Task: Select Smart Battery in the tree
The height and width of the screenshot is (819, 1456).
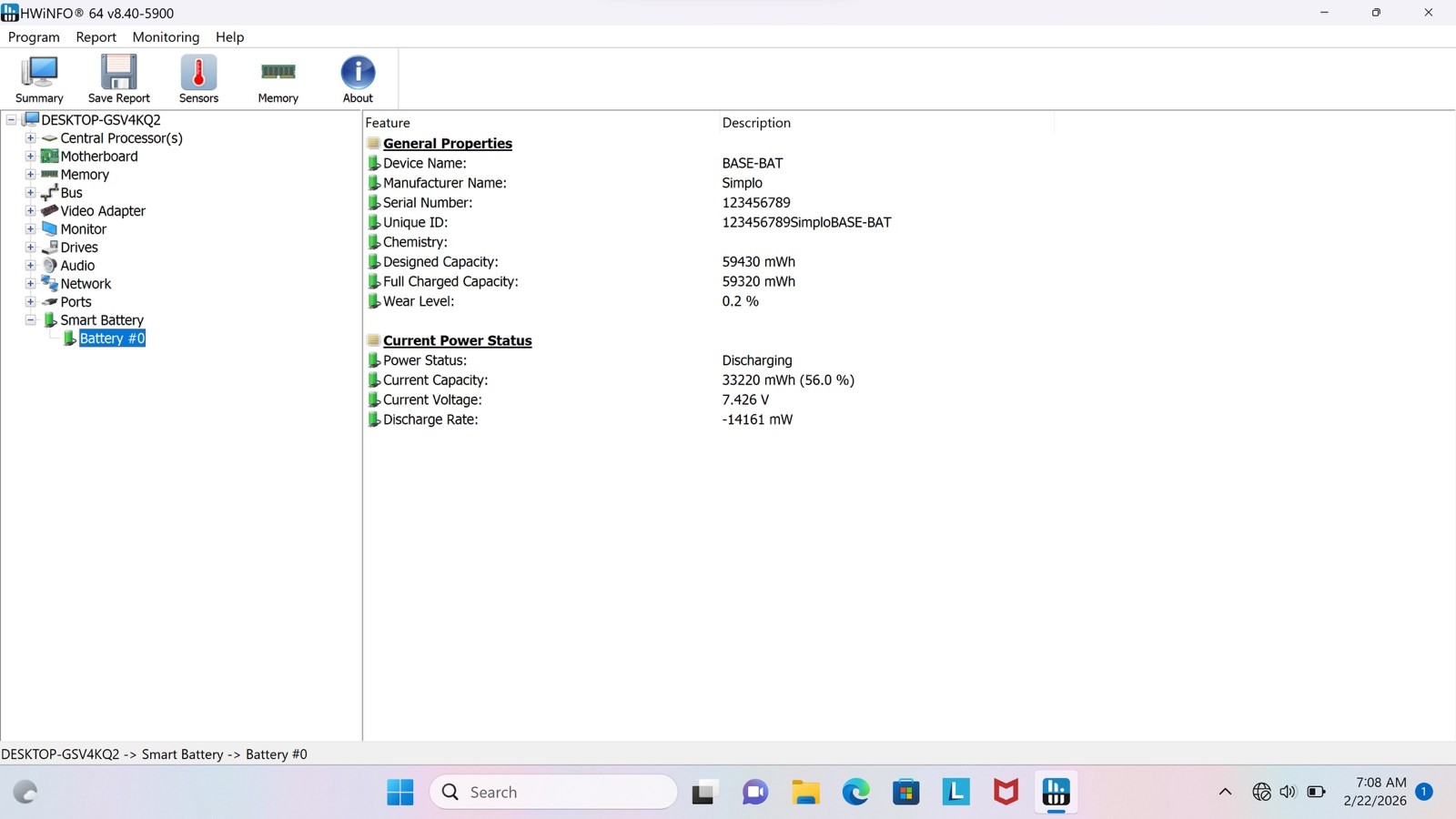Action: pos(102,320)
